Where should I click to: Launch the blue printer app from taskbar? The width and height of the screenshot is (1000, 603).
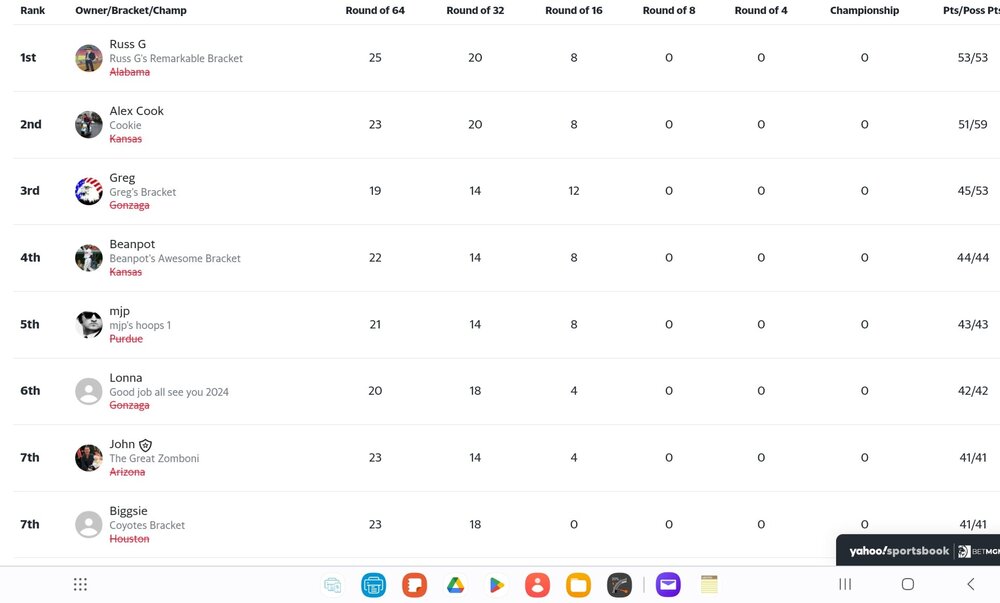point(374,585)
